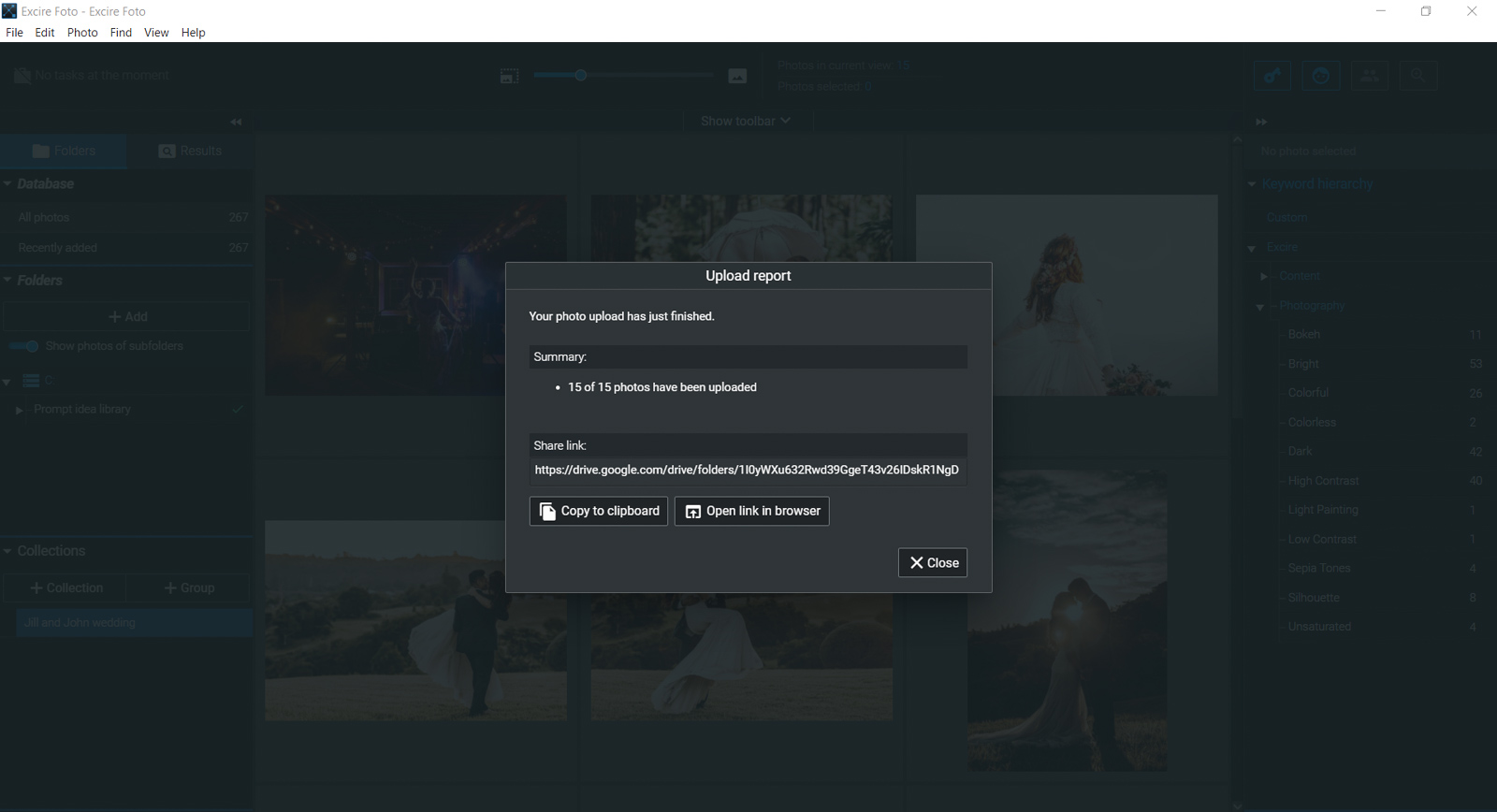Screen dimensions: 1497x812
Task: Click the Google Drive share link field
Action: (x=747, y=470)
